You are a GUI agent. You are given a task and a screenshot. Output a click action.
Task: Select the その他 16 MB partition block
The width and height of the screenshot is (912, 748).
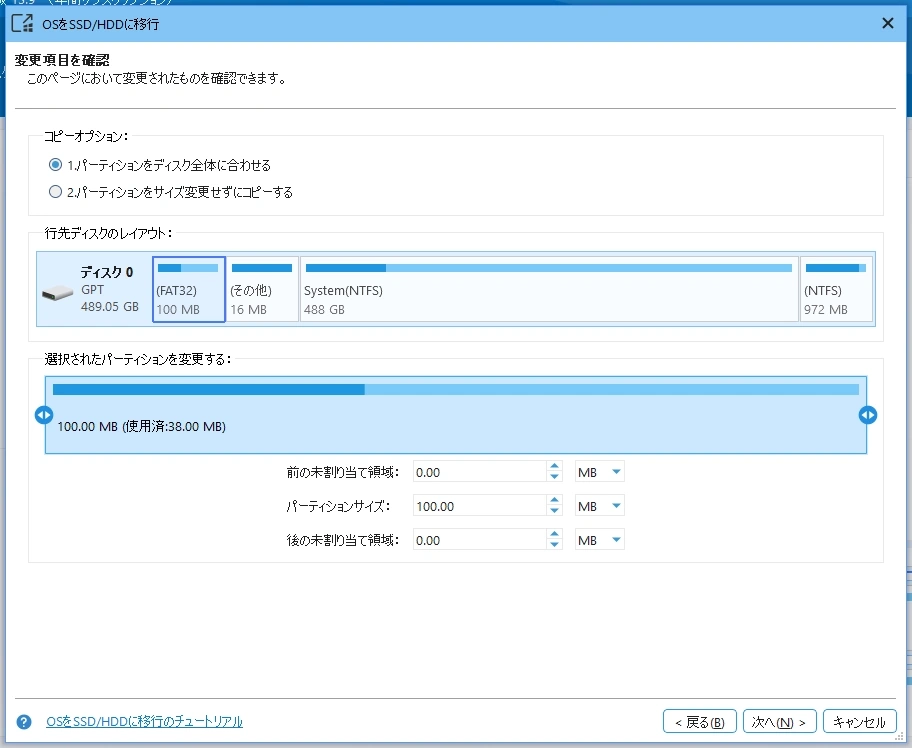(x=262, y=289)
